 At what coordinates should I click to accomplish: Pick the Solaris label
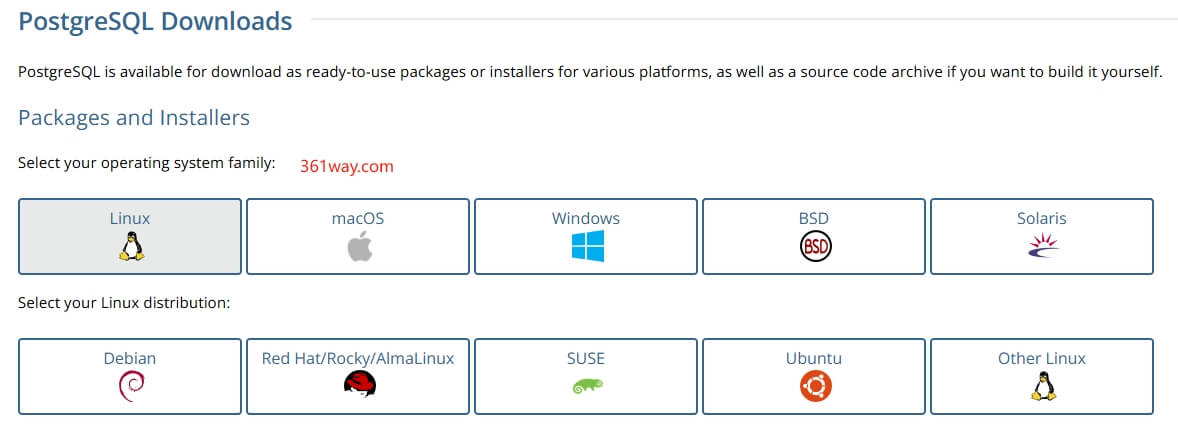pyautogui.click(x=1041, y=219)
